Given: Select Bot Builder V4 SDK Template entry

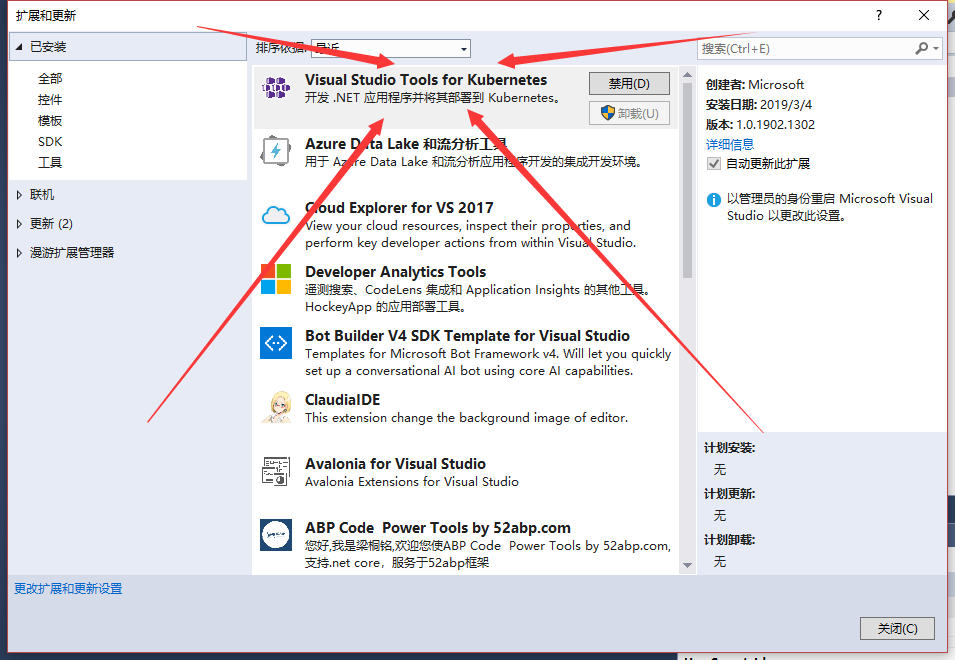Looking at the screenshot, I should [x=465, y=352].
